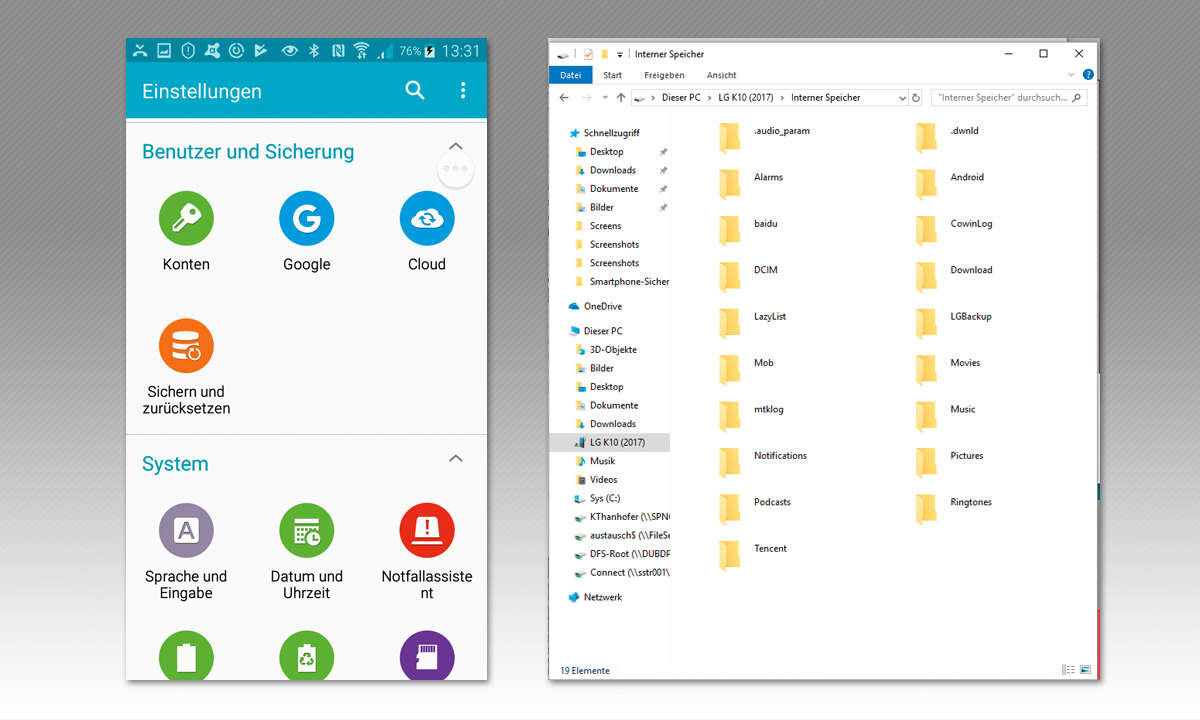Tap the Sprache und Eingabe icon

186,530
